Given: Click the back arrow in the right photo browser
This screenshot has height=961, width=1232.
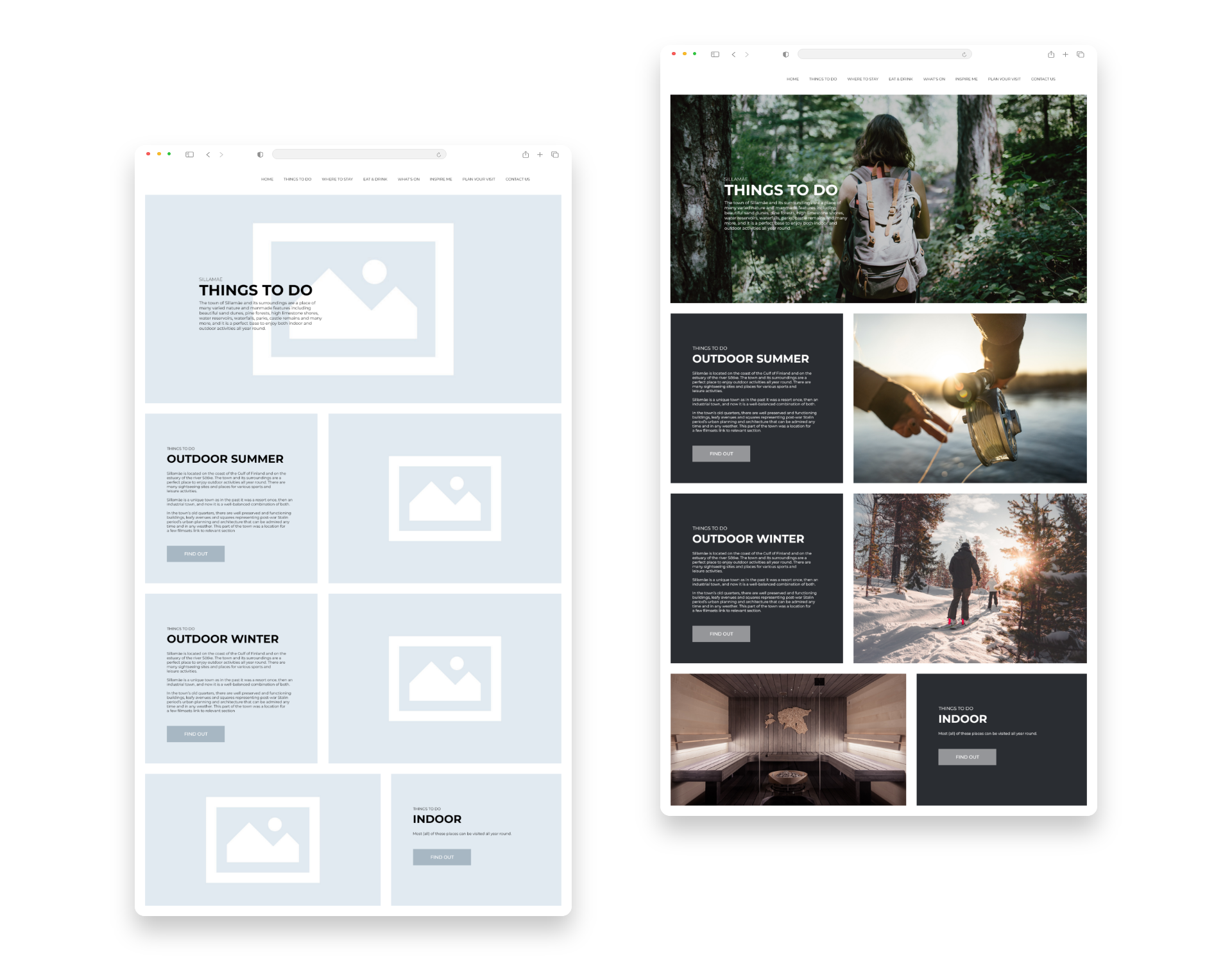Looking at the screenshot, I should click(x=733, y=55).
